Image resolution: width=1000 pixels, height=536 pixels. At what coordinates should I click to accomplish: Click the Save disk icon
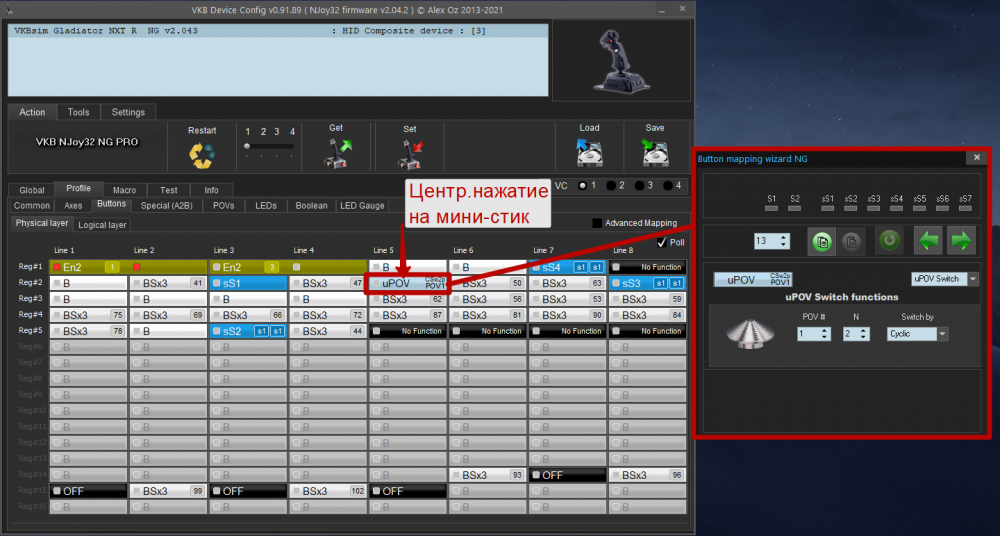tap(655, 154)
